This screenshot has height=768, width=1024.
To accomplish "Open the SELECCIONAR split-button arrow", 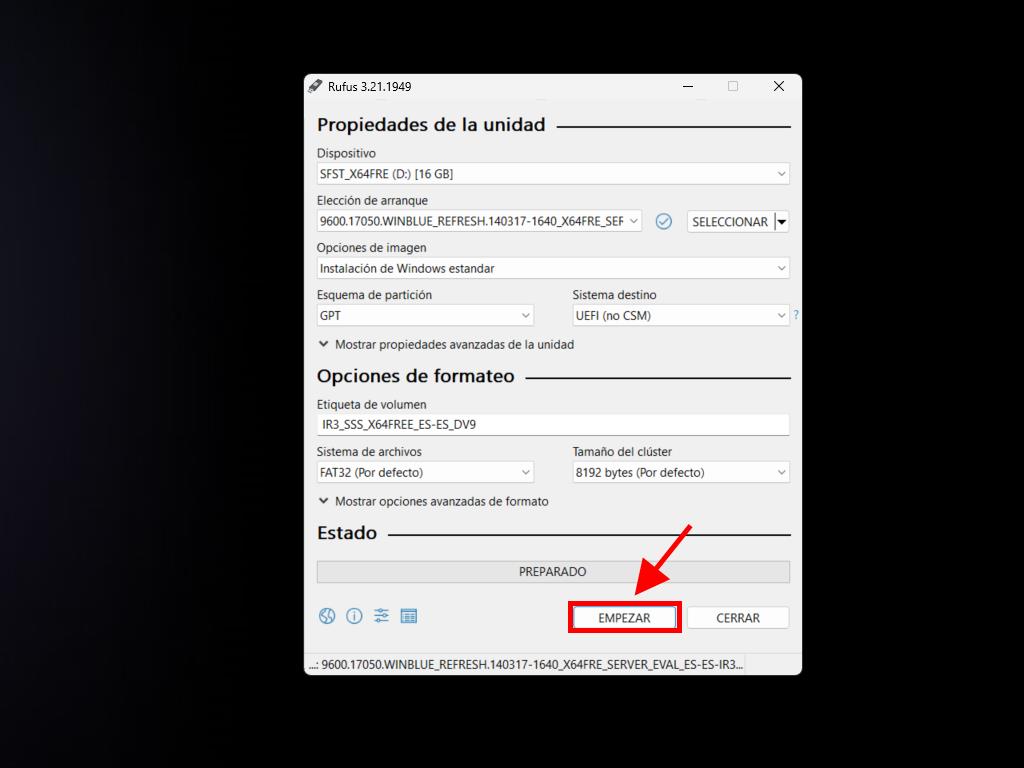I will click(x=782, y=222).
